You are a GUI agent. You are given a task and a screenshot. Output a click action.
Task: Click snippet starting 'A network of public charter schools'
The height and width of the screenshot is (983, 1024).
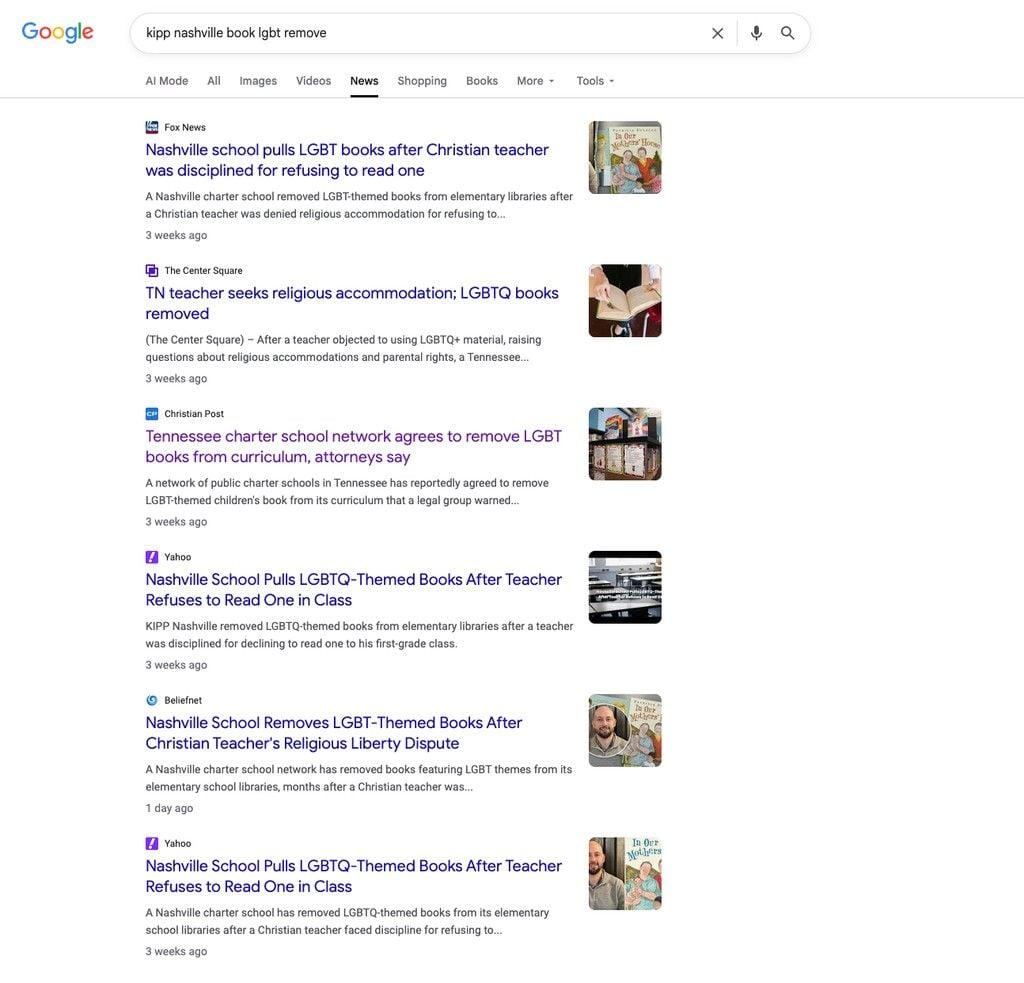(x=347, y=491)
